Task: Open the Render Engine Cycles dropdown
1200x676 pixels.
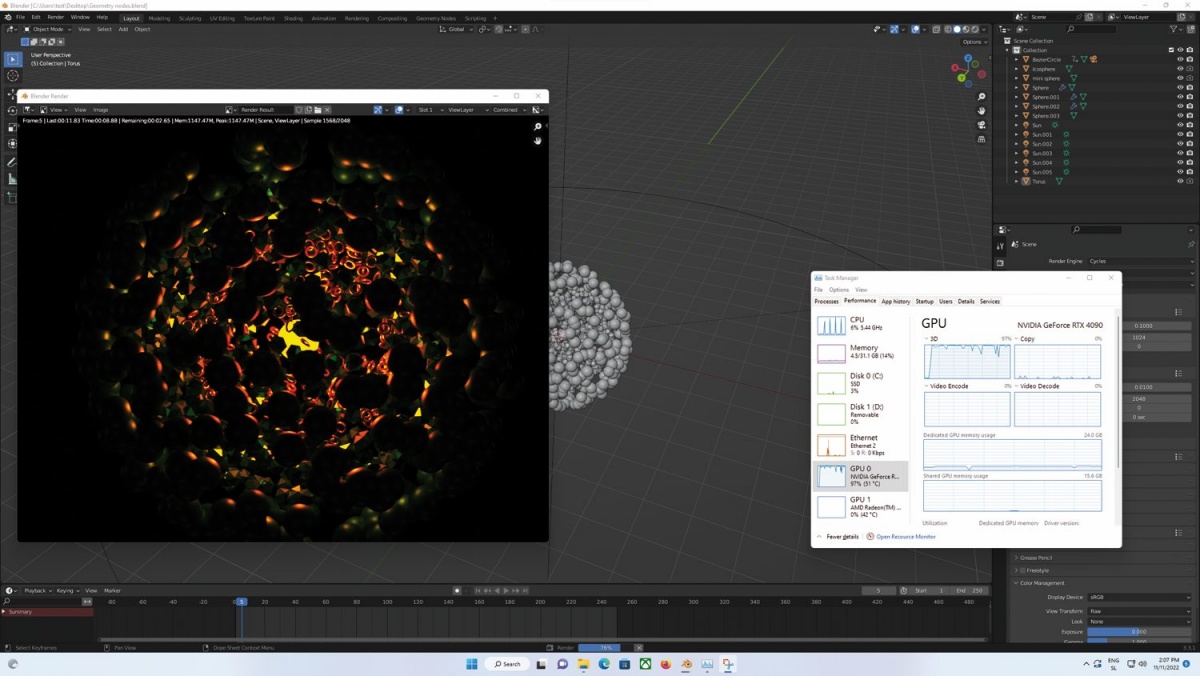Action: [x=1140, y=261]
